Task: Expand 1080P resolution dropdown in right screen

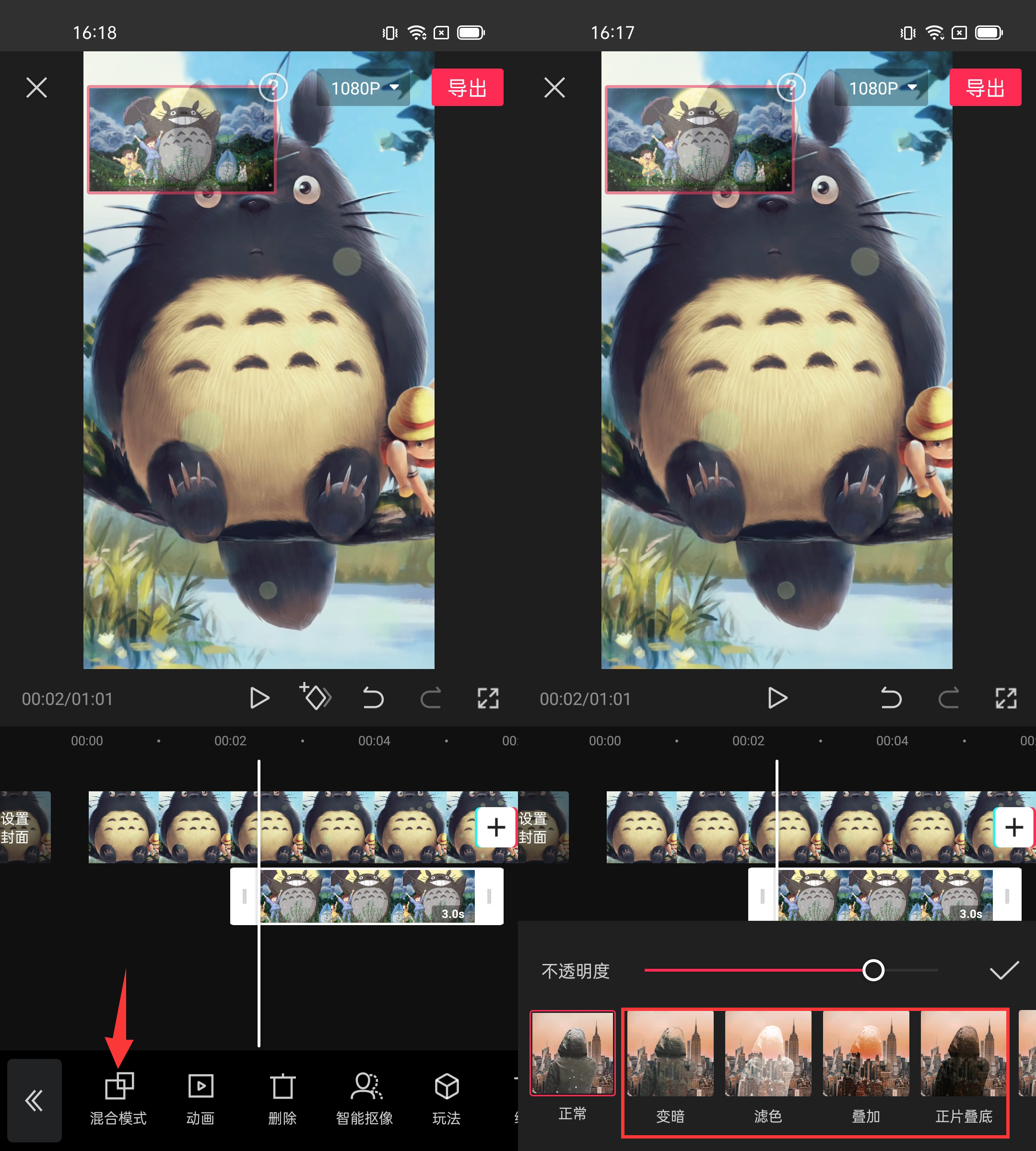Action: tap(882, 88)
